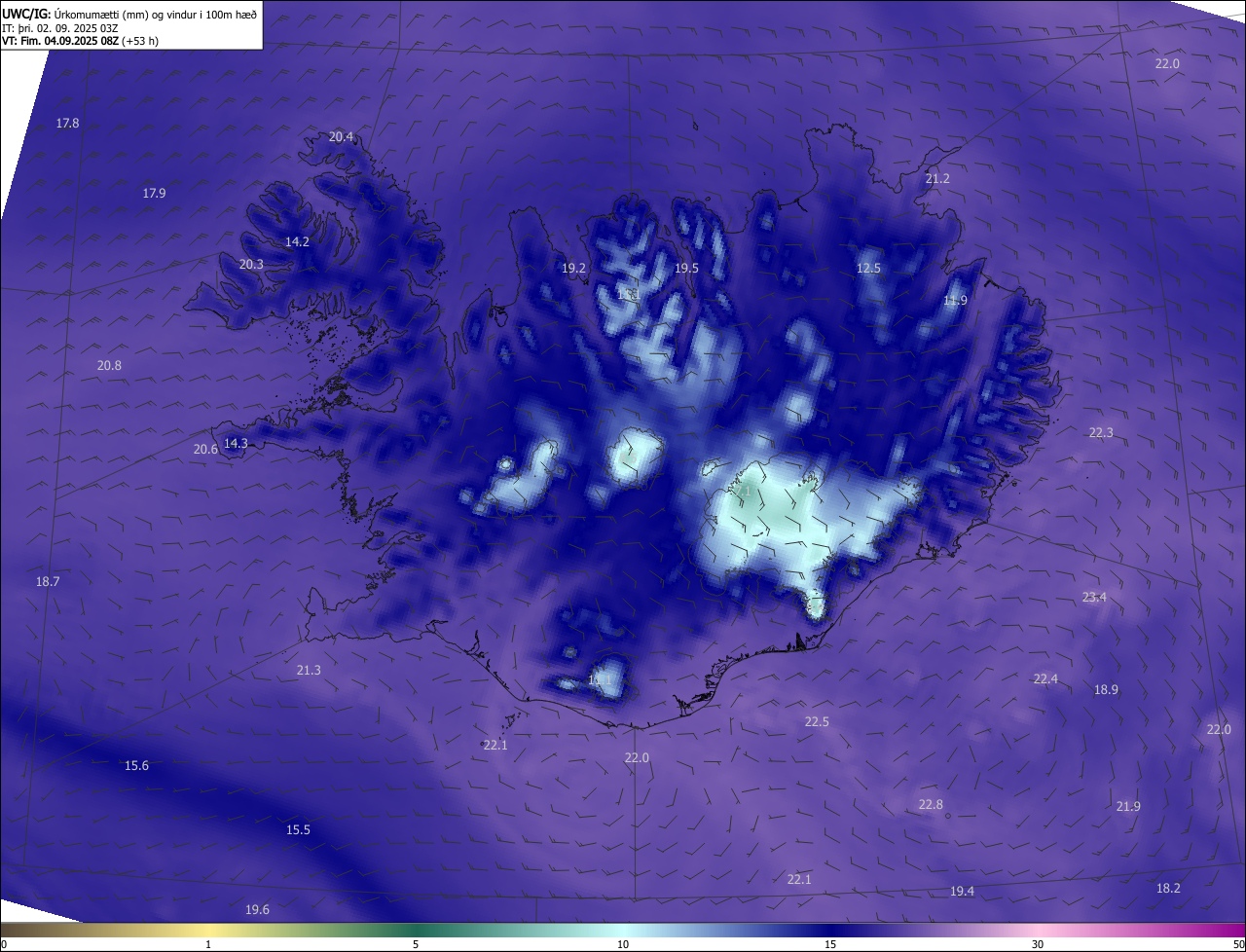Click the value label 18.9
This screenshot has height=952, width=1246.
1106,690
